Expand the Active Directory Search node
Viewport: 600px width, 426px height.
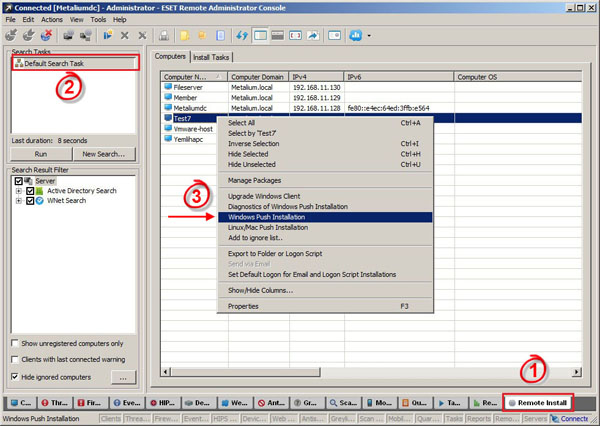[18, 191]
